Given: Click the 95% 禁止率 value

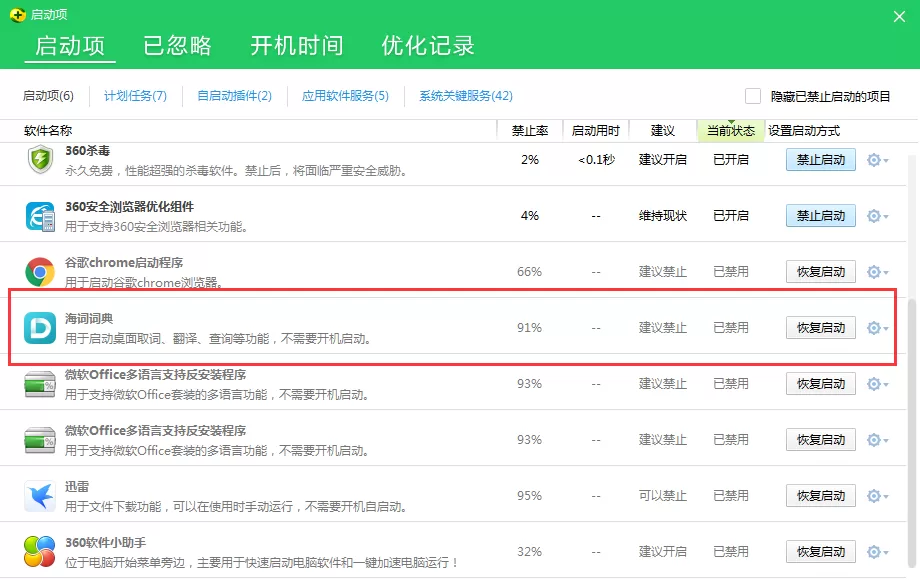Looking at the screenshot, I should coord(529,496).
